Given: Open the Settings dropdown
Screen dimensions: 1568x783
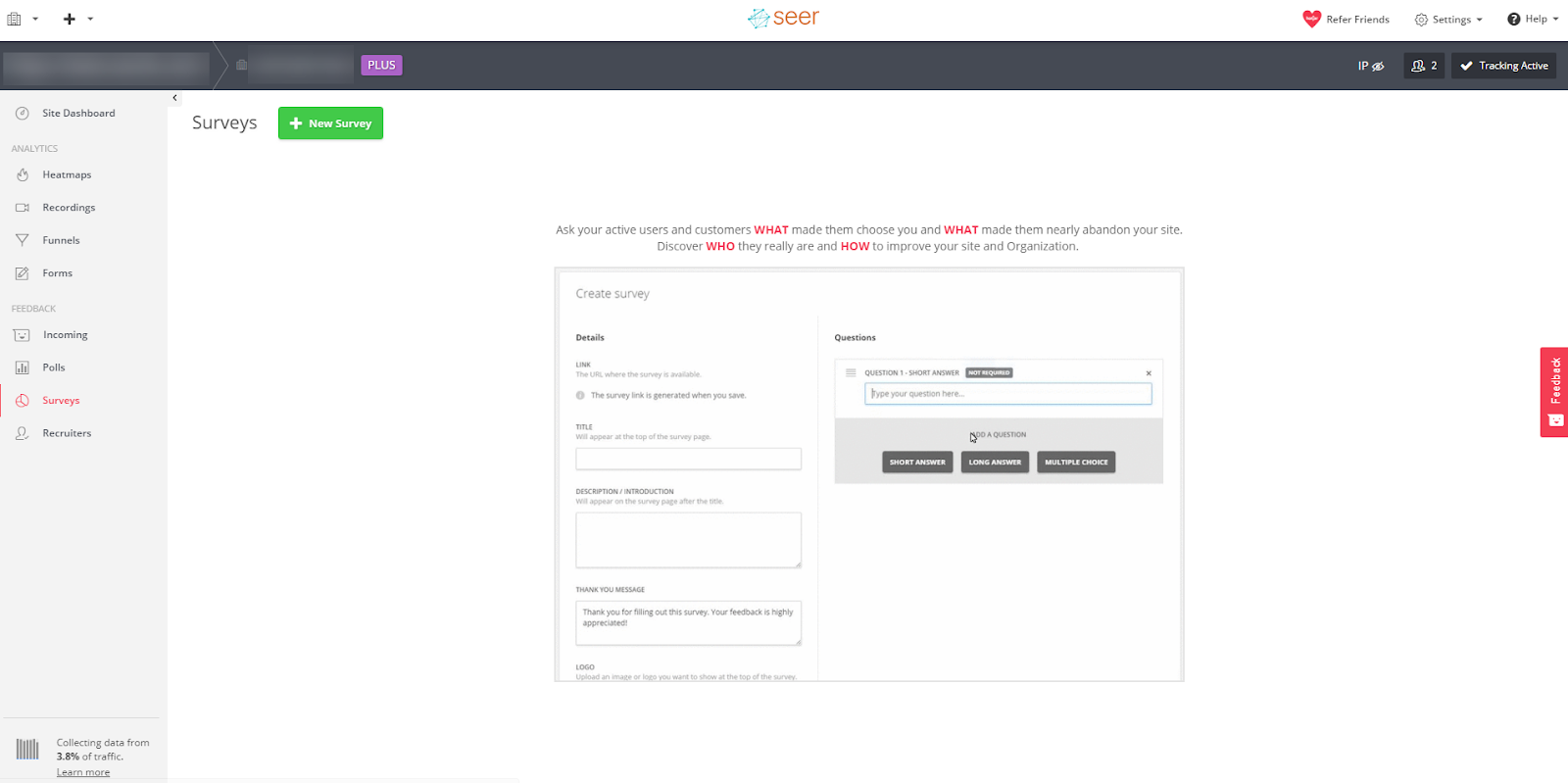Looking at the screenshot, I should 1448,20.
